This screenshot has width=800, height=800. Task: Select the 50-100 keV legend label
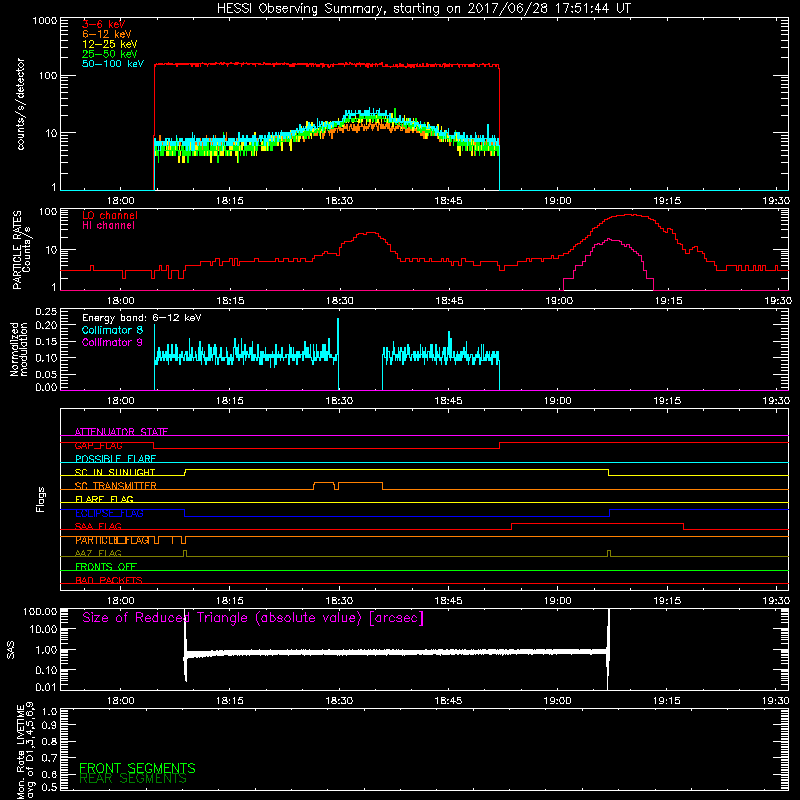pos(113,64)
